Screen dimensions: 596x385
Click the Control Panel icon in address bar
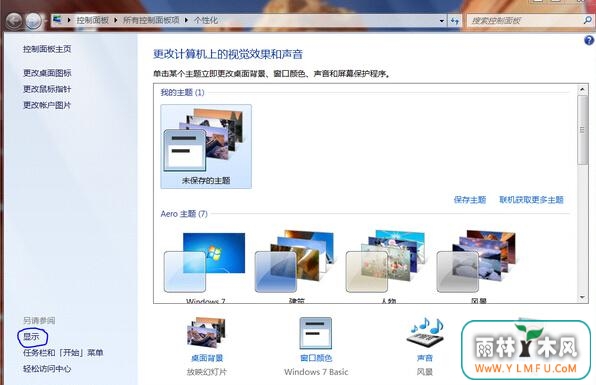57,20
